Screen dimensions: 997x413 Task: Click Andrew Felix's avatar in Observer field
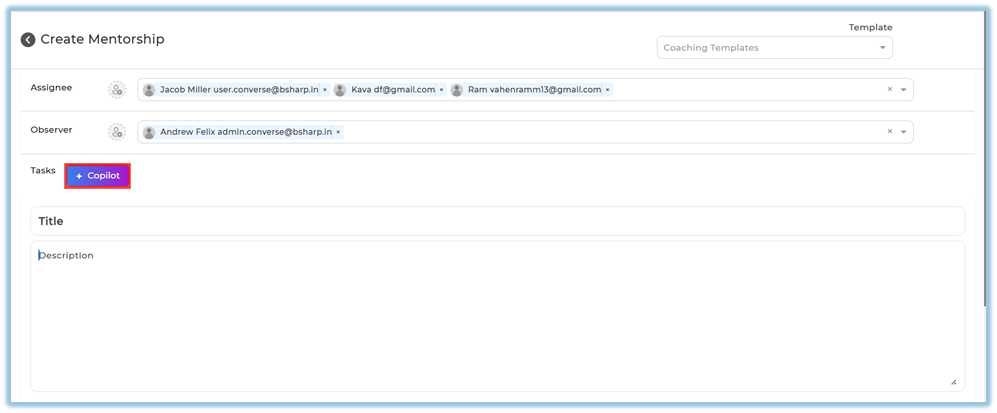[x=149, y=132]
